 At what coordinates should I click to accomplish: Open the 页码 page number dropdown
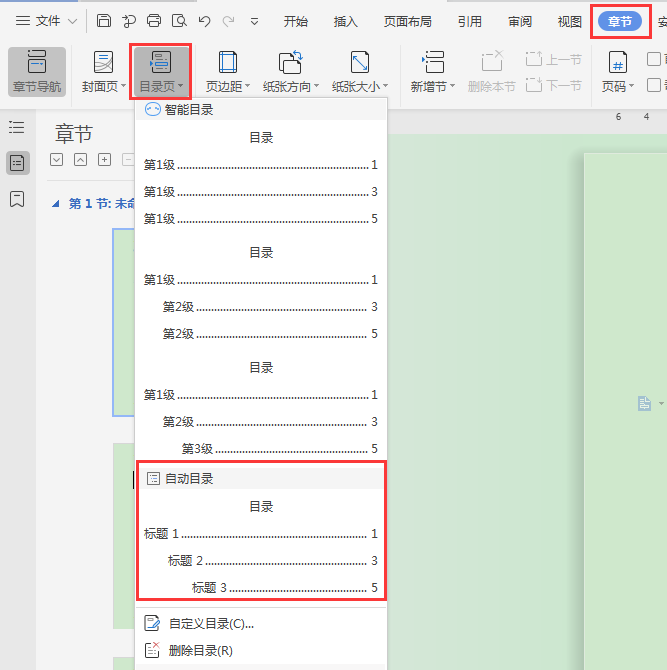coord(618,86)
